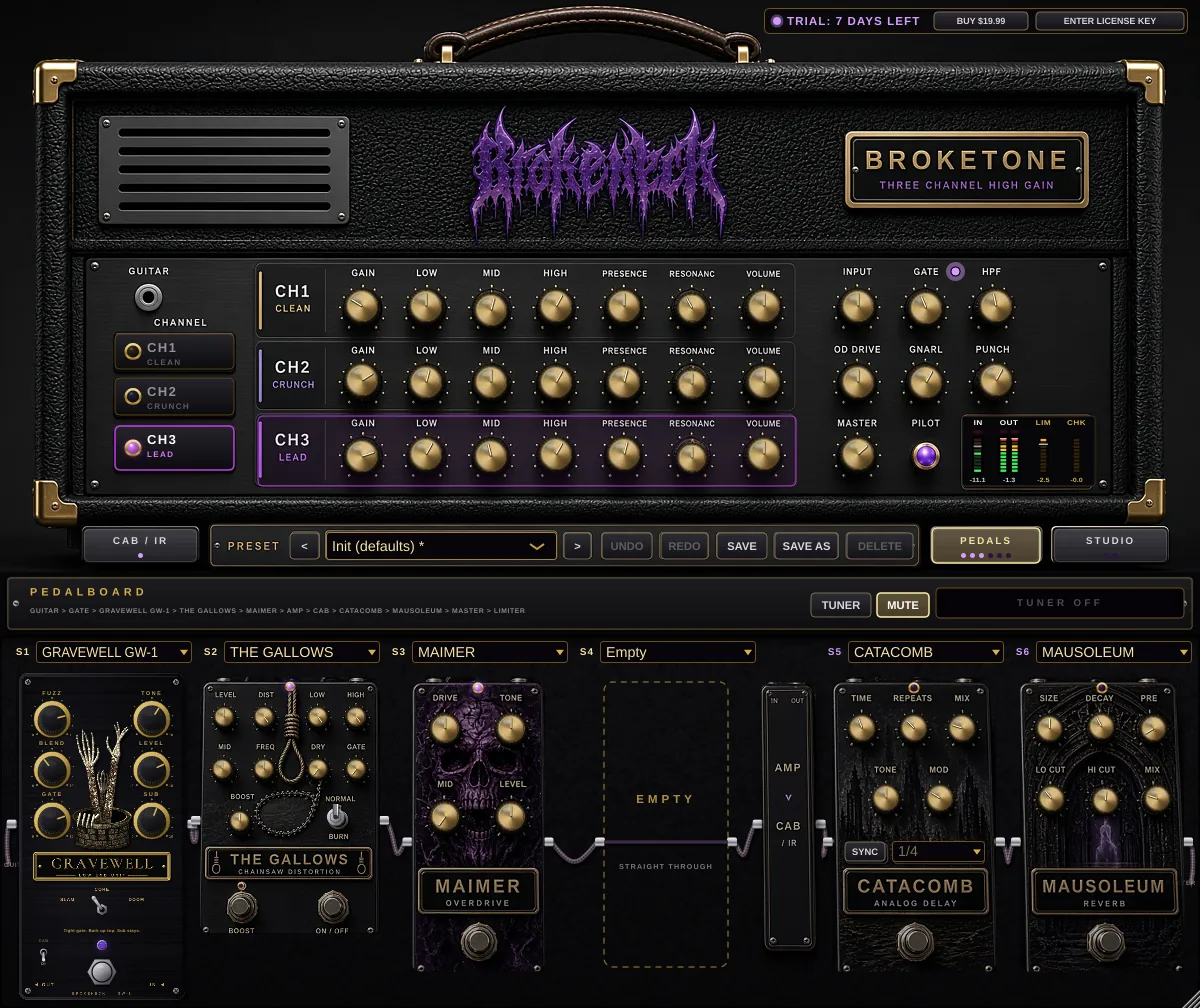
Task: Open slot S2 The Gallows dropdown
Action: point(302,652)
